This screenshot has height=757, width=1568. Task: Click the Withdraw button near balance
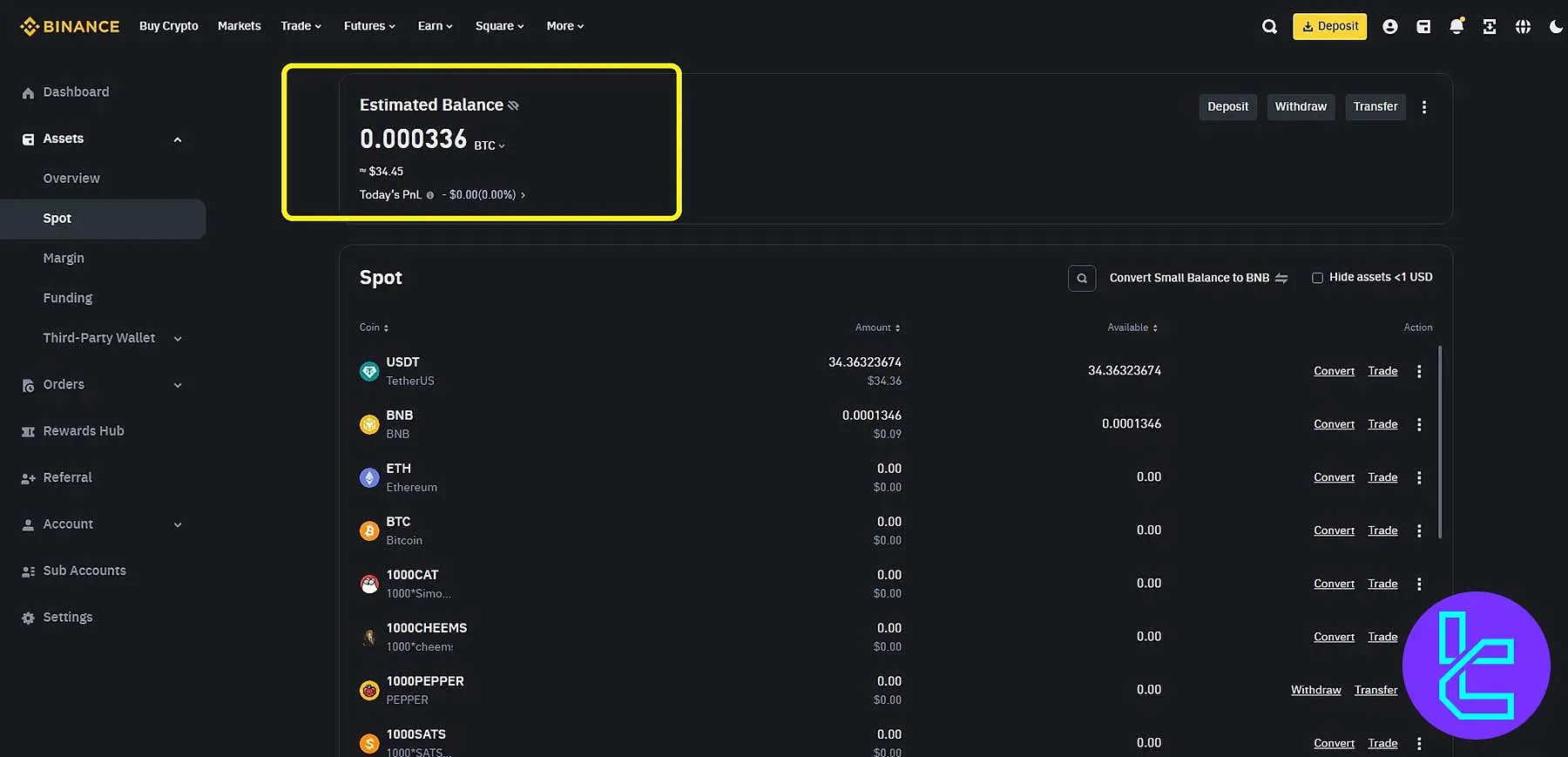coord(1300,106)
